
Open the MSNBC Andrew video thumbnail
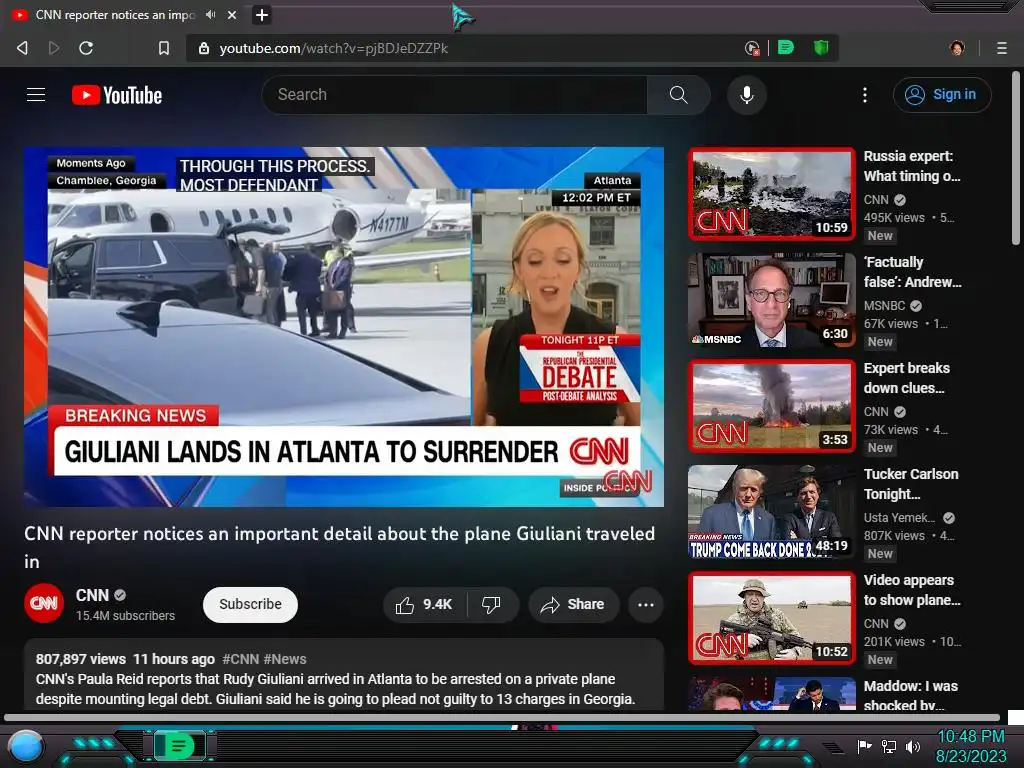[771, 300]
